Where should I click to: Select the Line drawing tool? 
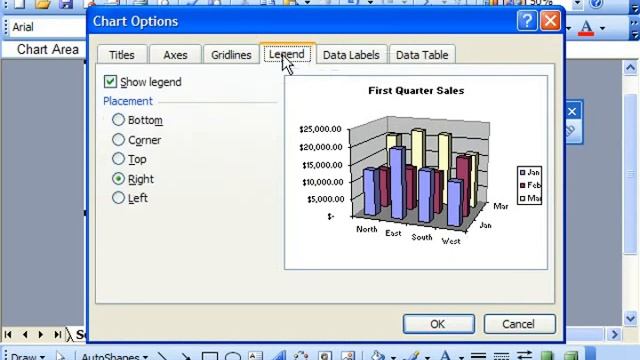(x=162, y=356)
